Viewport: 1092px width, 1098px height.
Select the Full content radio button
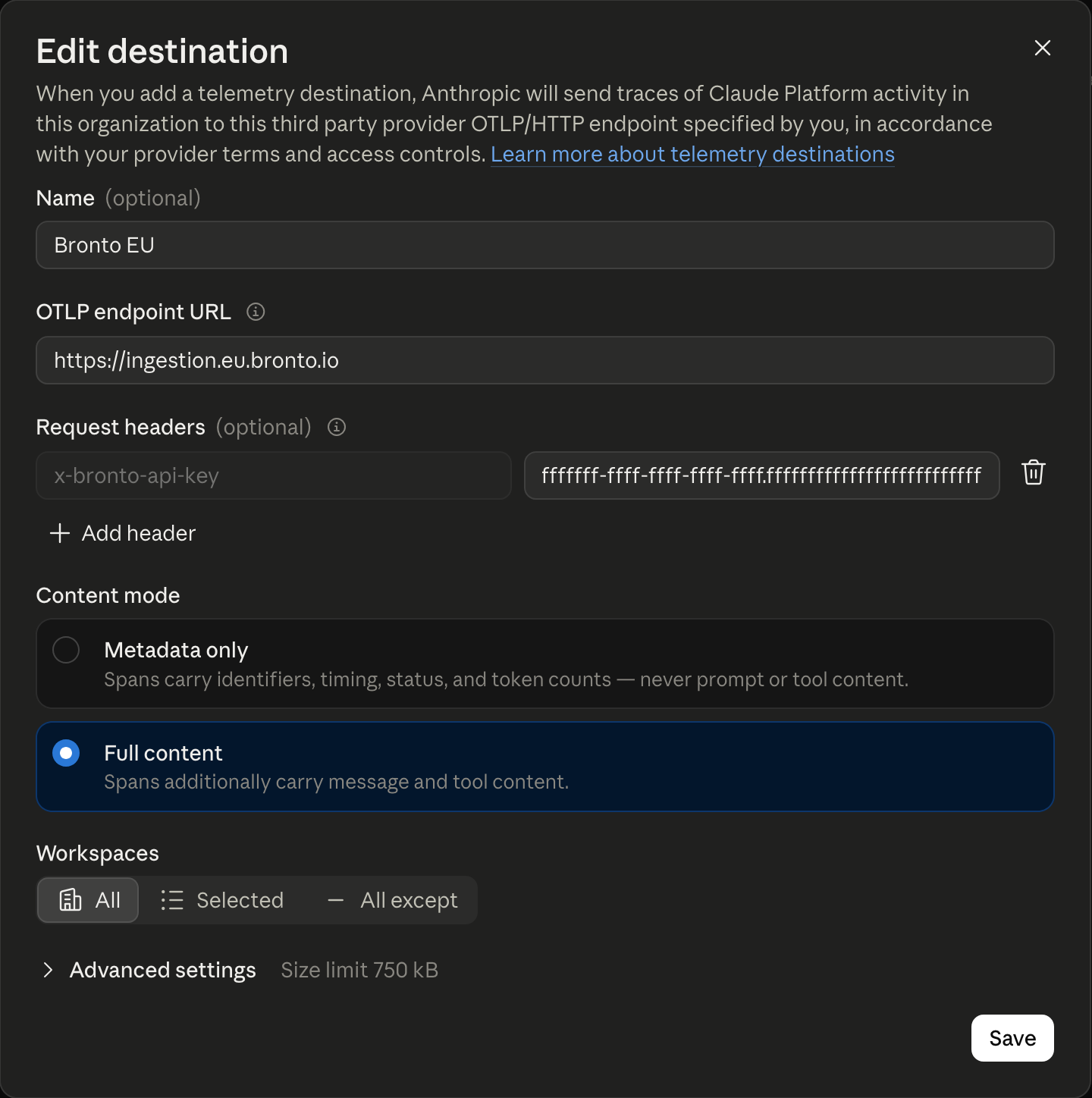(x=66, y=753)
